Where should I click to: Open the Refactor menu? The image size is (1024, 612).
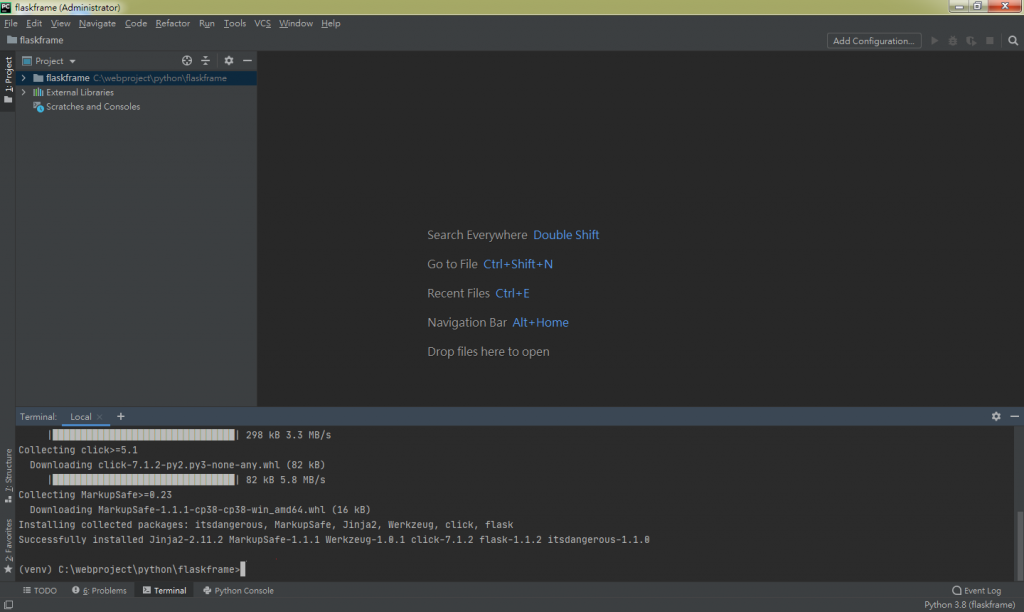click(x=172, y=24)
